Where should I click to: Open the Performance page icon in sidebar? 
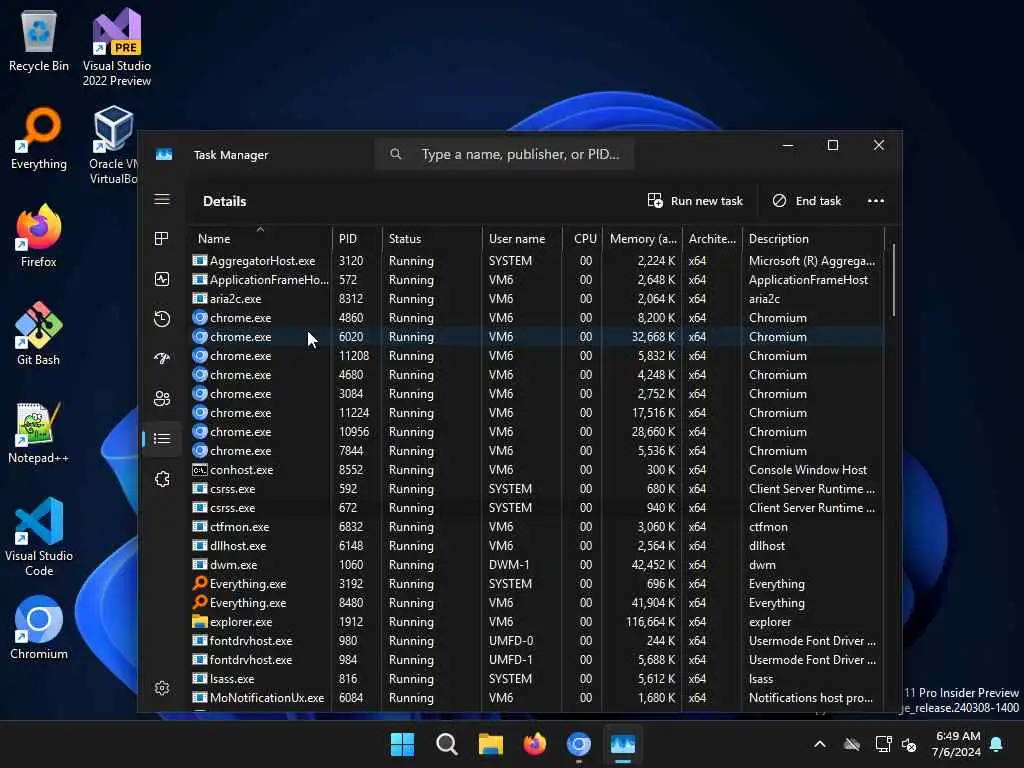[162, 279]
